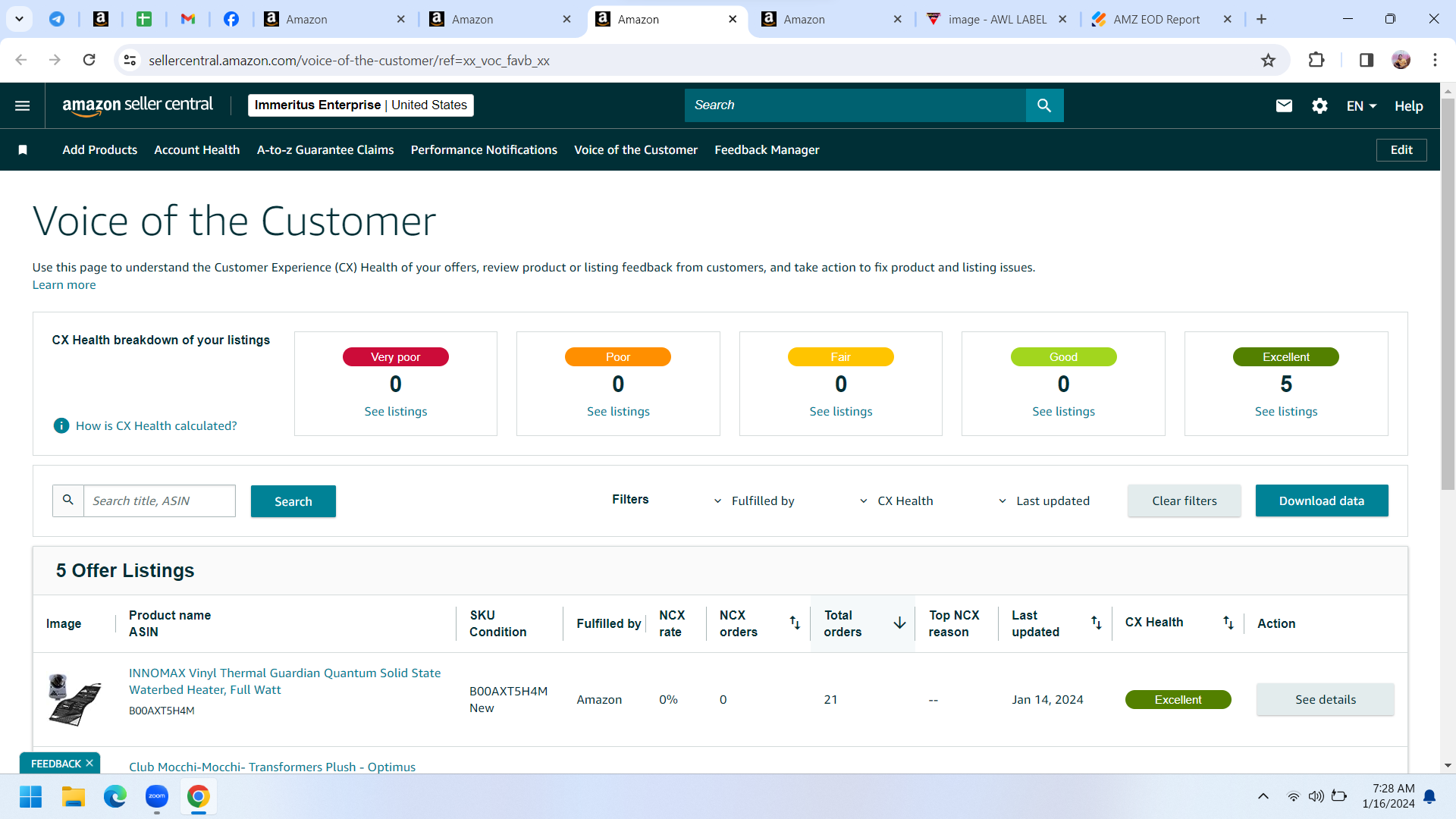This screenshot has height=819, width=1456.
Task: Open the EN language dropdown
Action: click(1361, 106)
